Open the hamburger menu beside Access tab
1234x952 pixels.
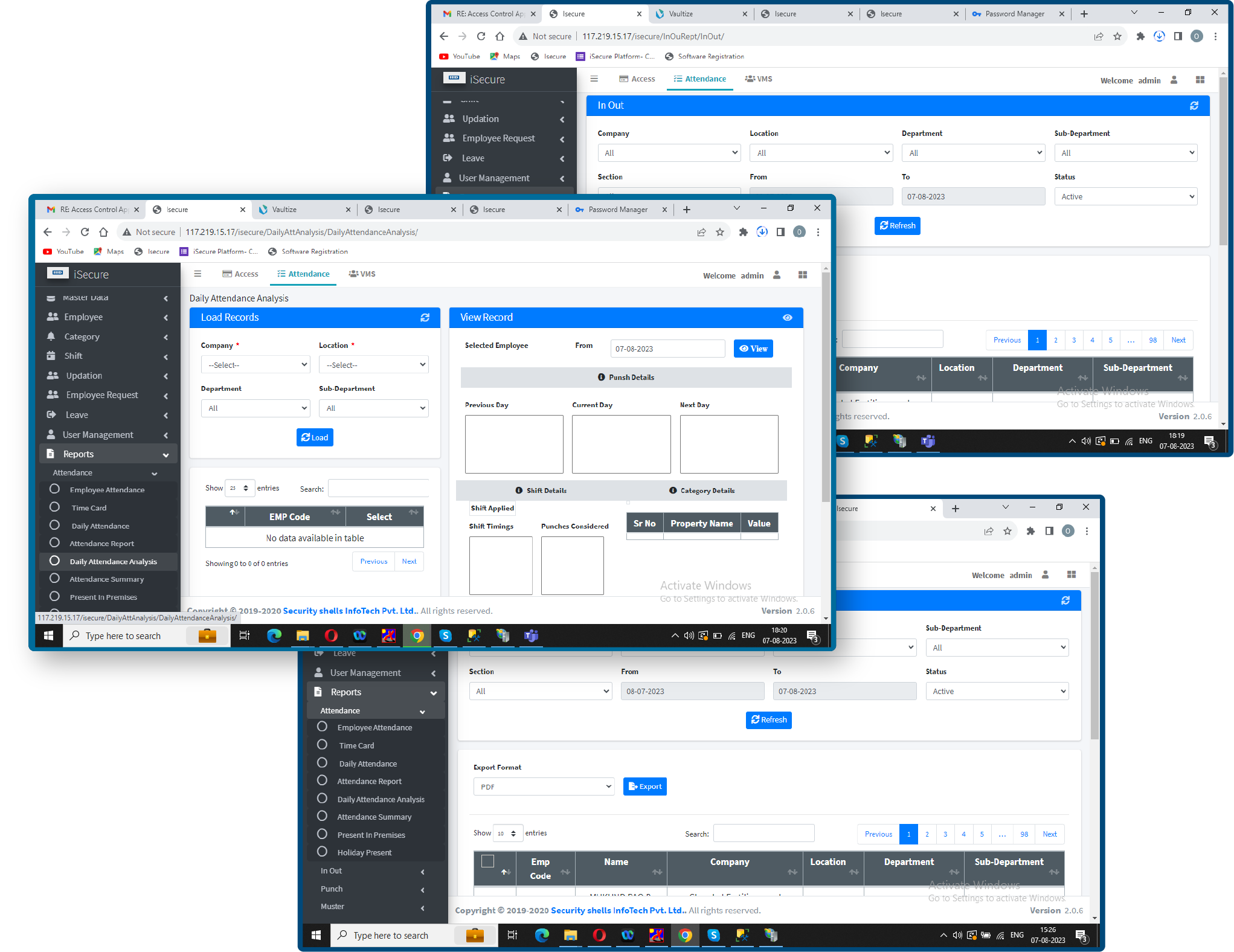point(198,274)
